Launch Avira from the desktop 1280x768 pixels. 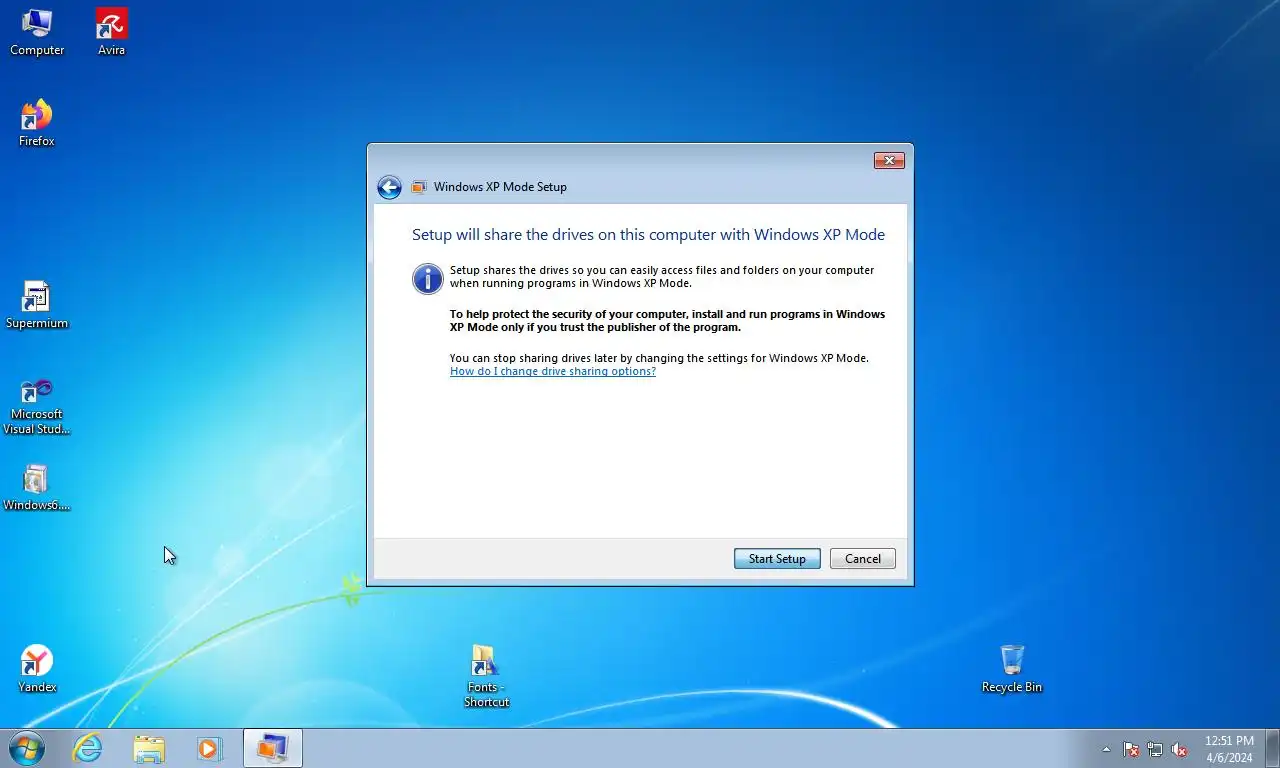pyautogui.click(x=111, y=32)
